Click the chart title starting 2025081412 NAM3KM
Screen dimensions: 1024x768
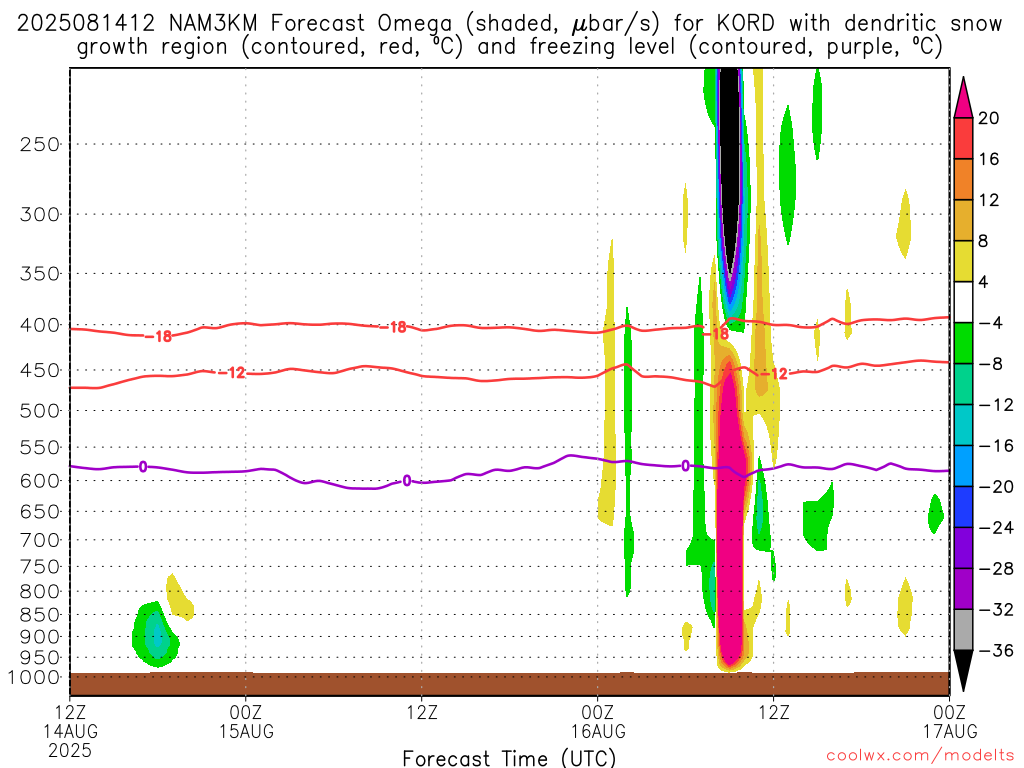tap(509, 35)
